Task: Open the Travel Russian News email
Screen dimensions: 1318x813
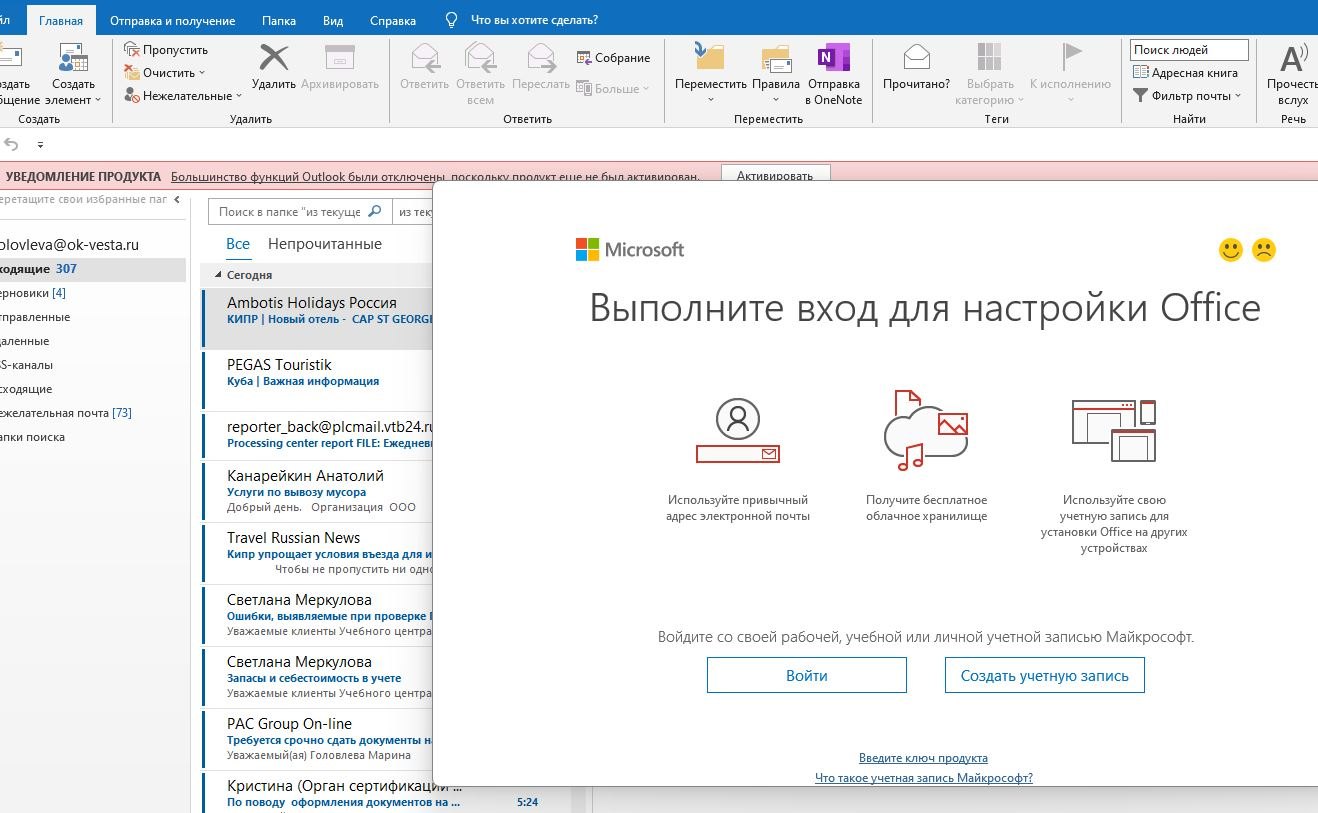Action: [317, 553]
